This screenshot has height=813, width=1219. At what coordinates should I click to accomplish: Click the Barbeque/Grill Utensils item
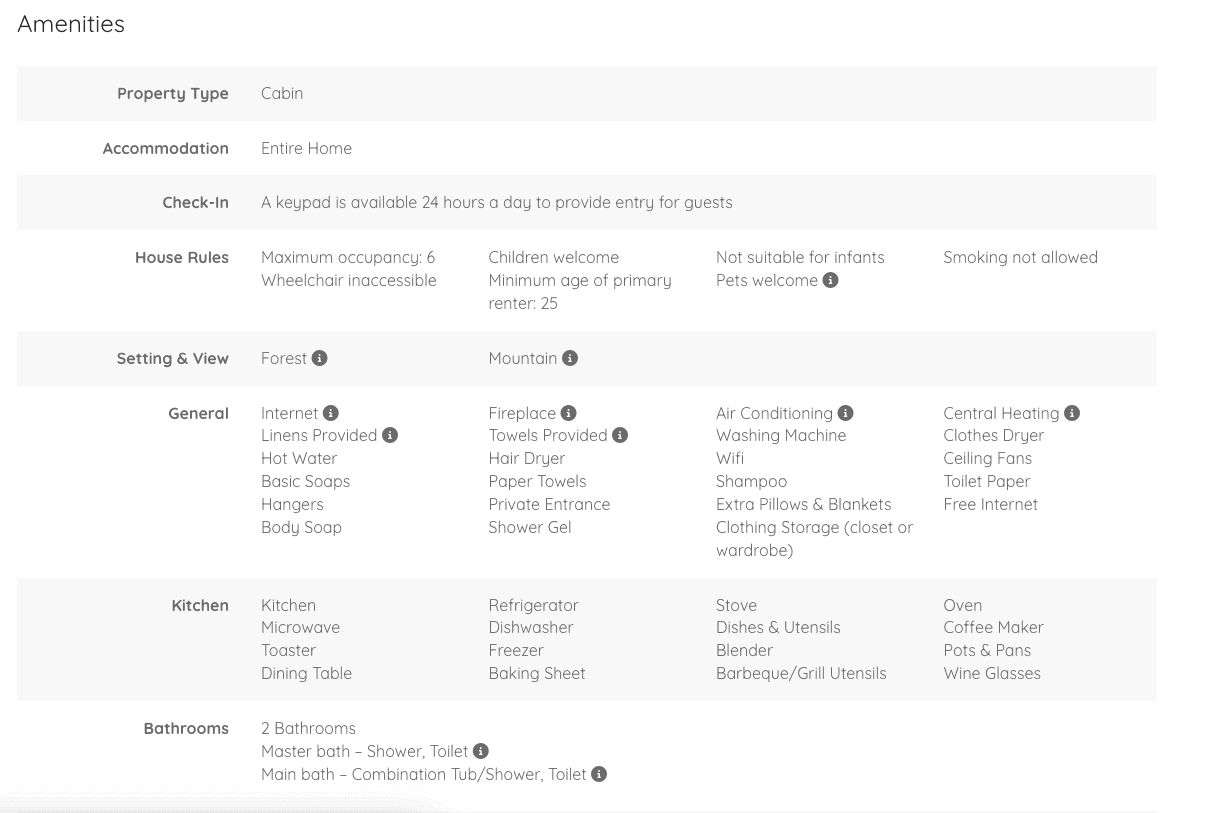801,674
